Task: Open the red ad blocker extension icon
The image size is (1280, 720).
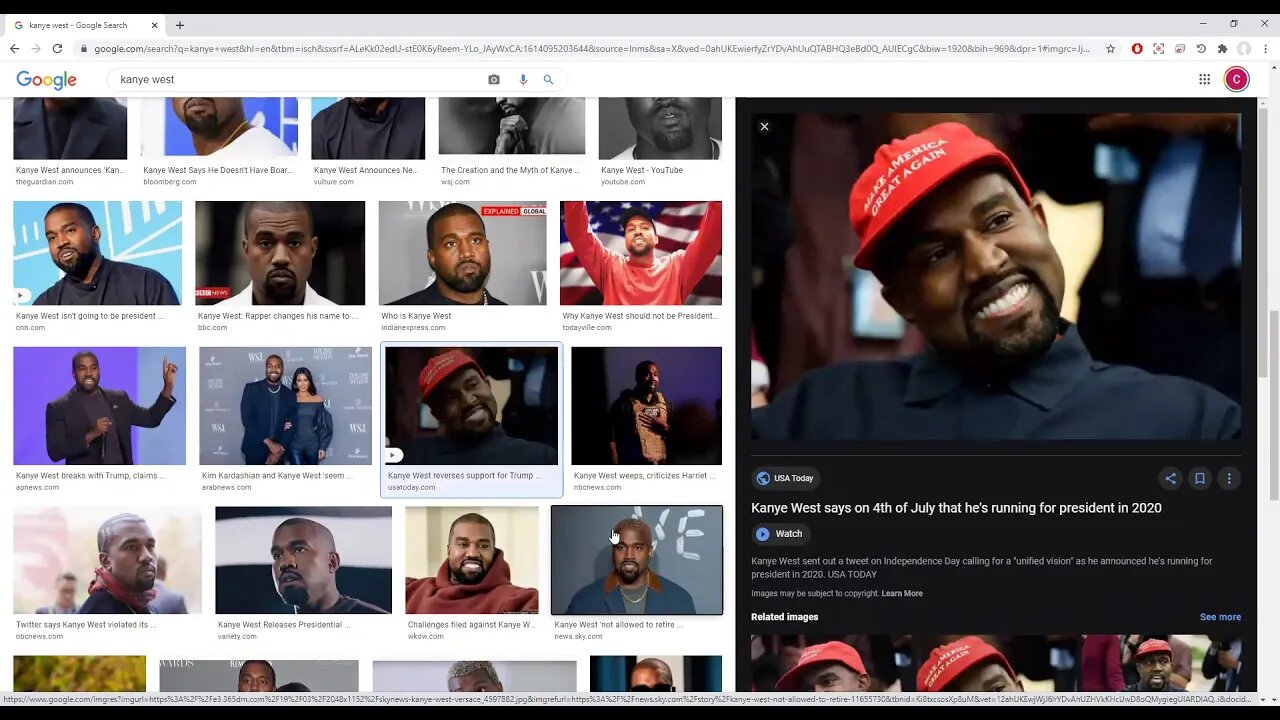Action: (1137, 48)
